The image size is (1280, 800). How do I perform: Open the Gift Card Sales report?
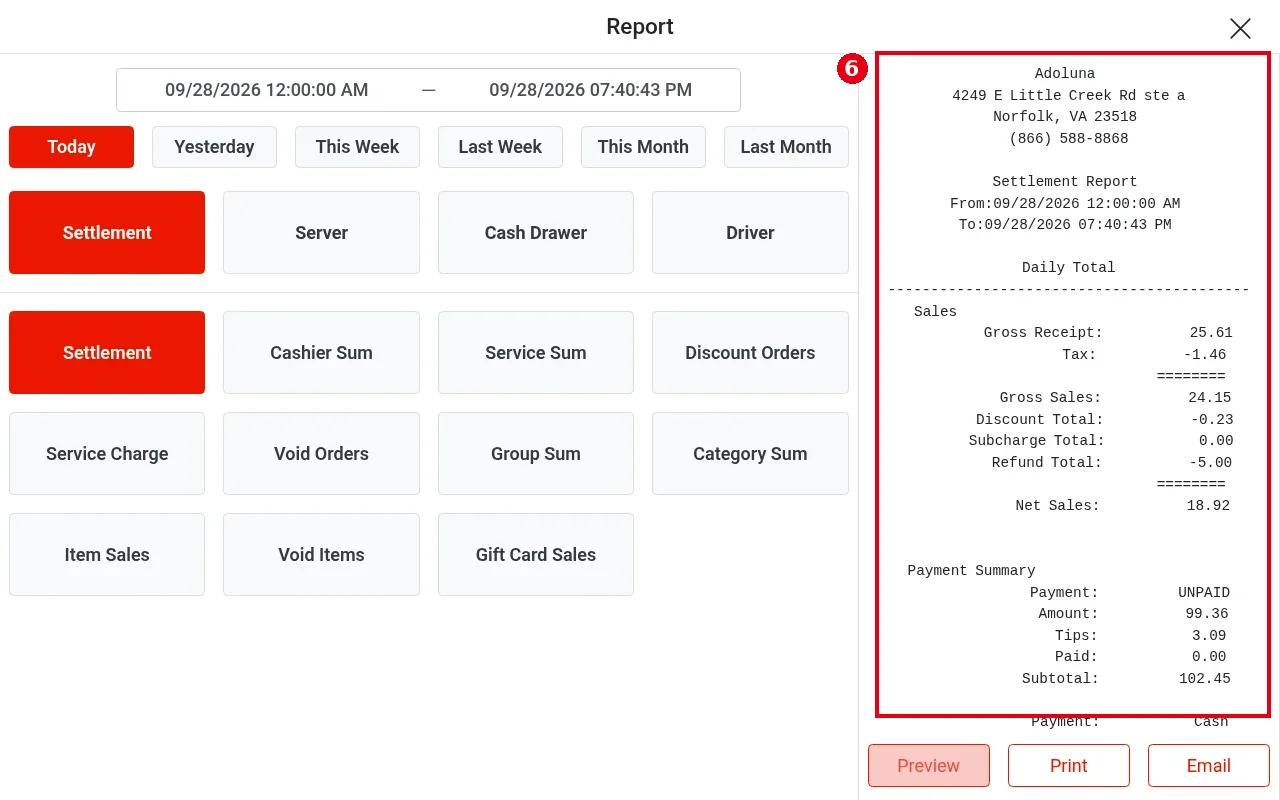pyautogui.click(x=536, y=555)
